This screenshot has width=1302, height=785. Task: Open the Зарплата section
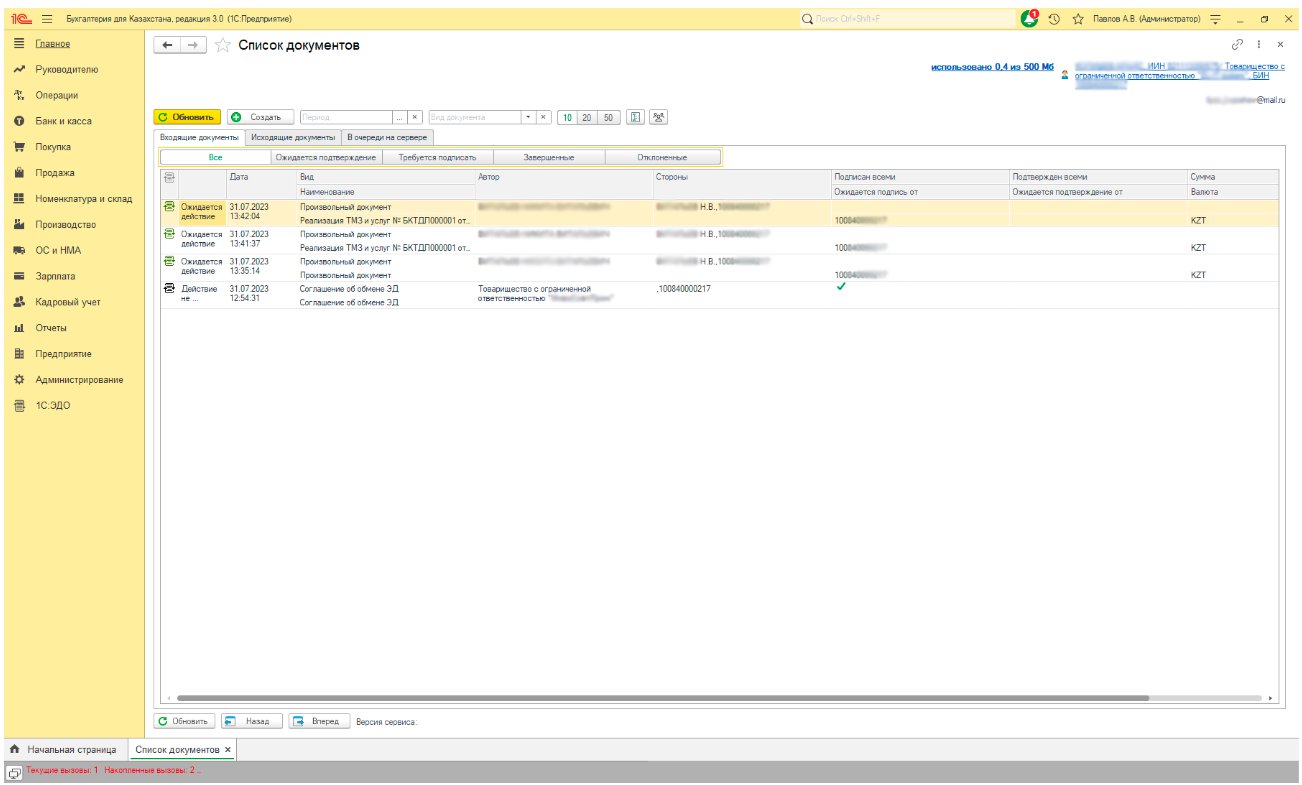coord(55,276)
